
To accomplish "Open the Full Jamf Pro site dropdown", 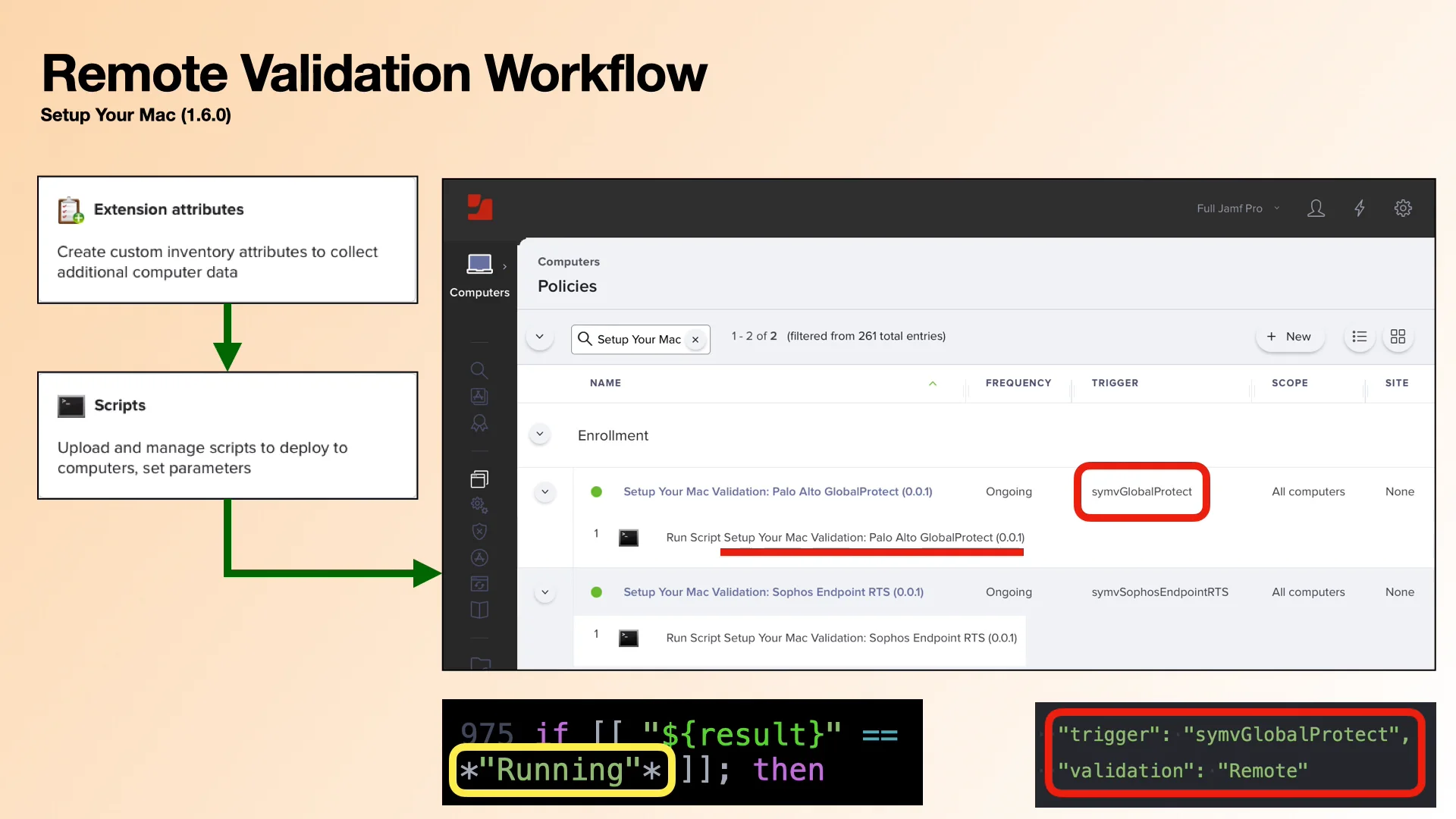I will [x=1238, y=209].
